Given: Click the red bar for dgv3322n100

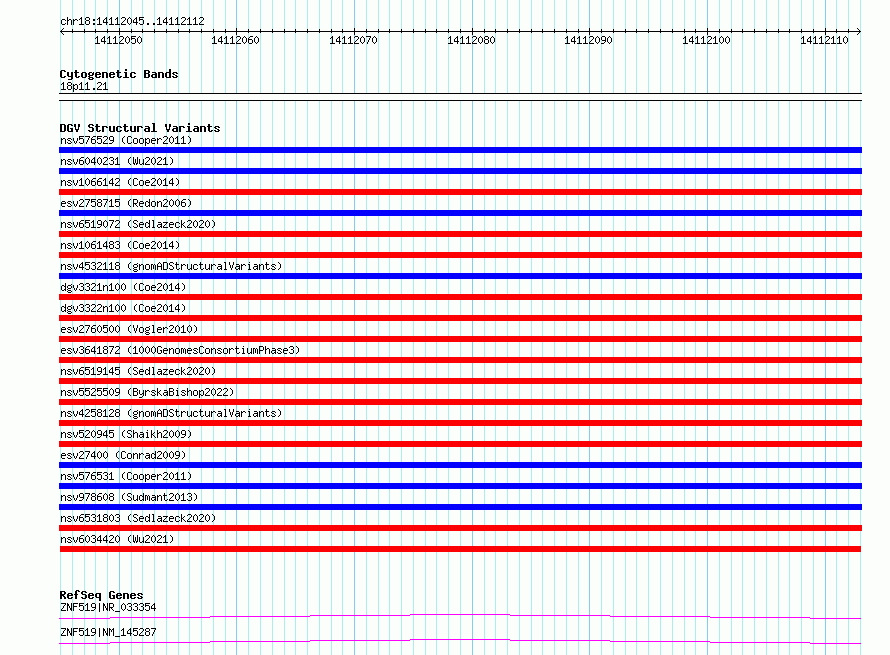Looking at the screenshot, I should click(460, 318).
